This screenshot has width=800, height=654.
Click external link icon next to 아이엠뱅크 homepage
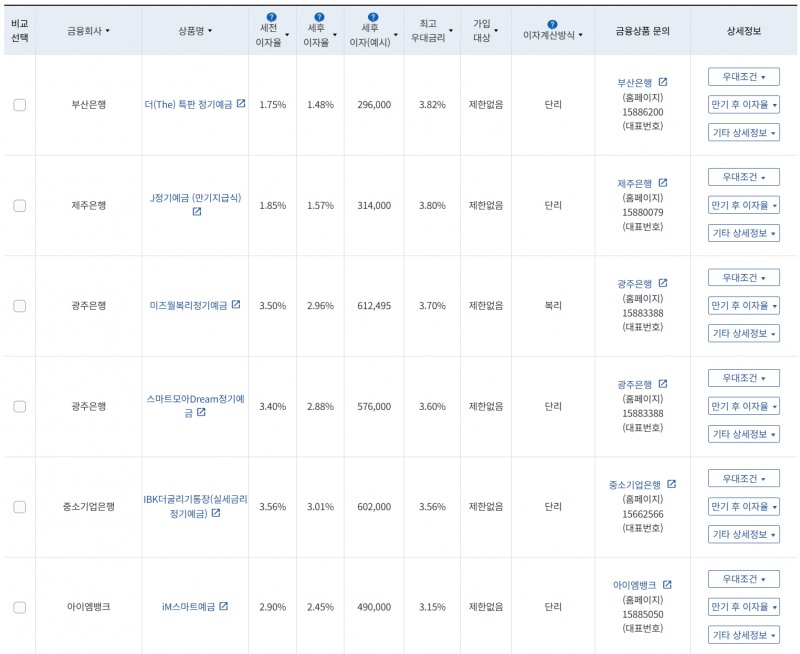(667, 585)
